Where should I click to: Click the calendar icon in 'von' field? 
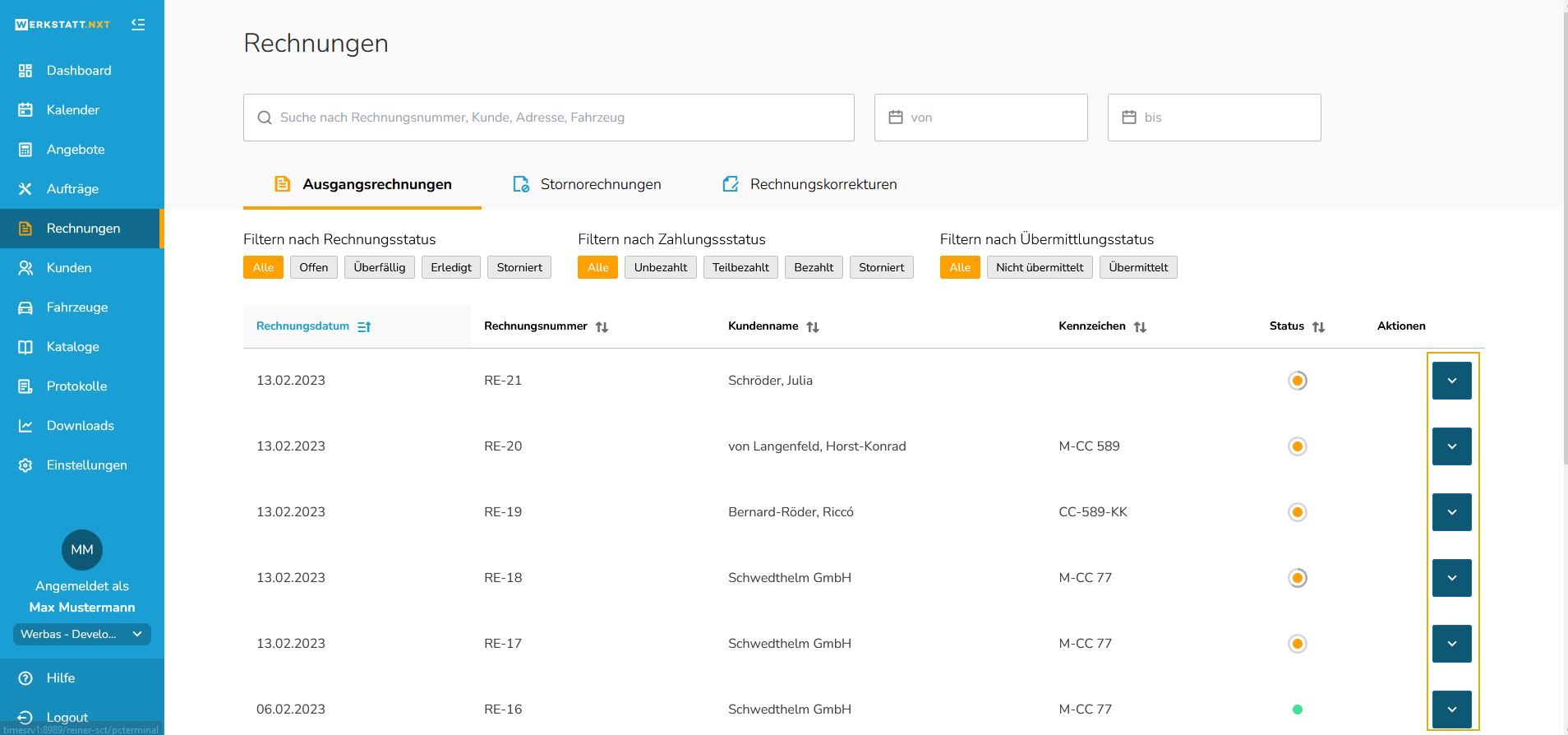(896, 118)
